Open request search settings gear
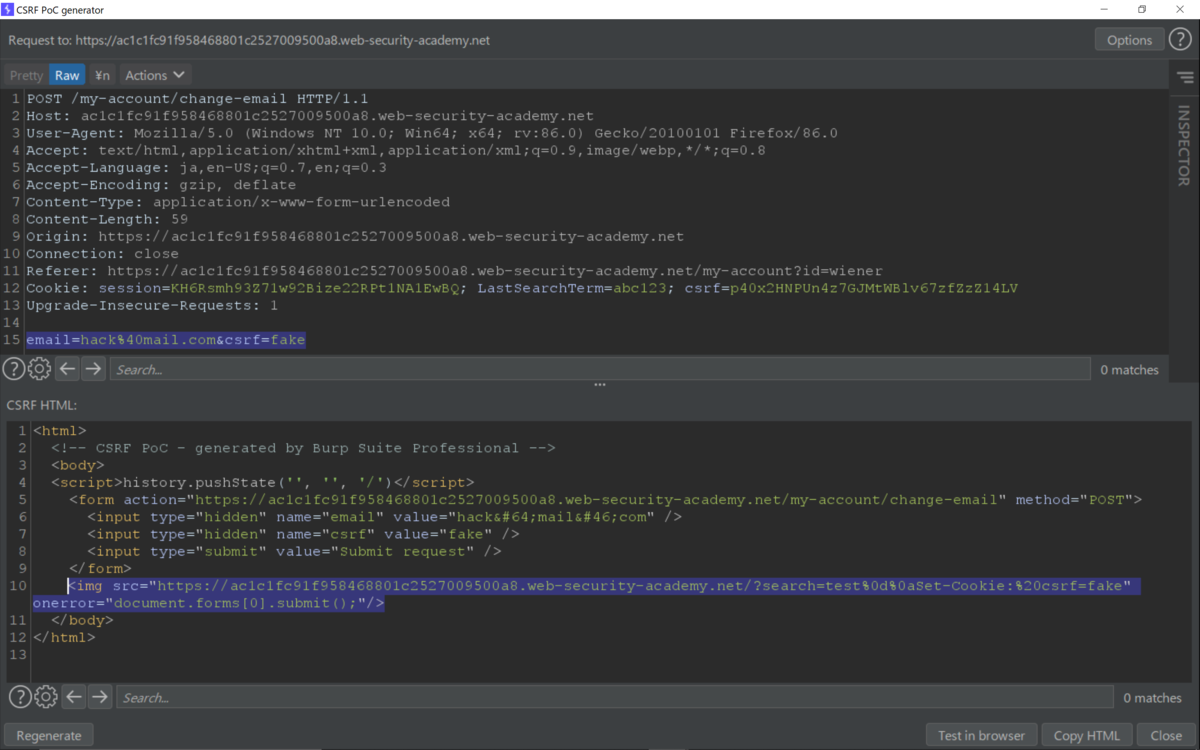This screenshot has width=1200, height=750. coord(39,369)
